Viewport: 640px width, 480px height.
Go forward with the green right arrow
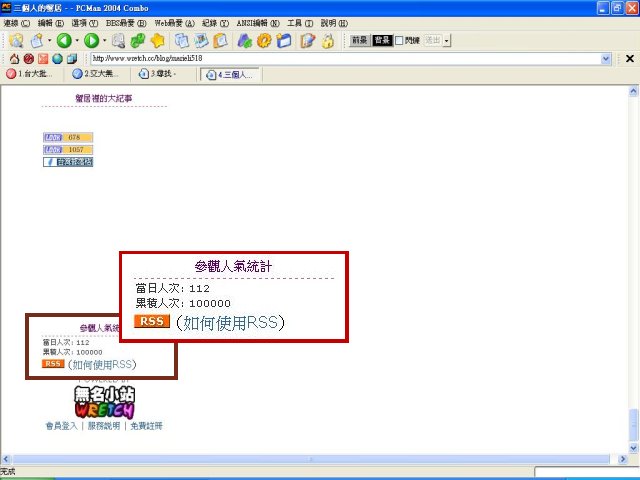click(x=91, y=40)
